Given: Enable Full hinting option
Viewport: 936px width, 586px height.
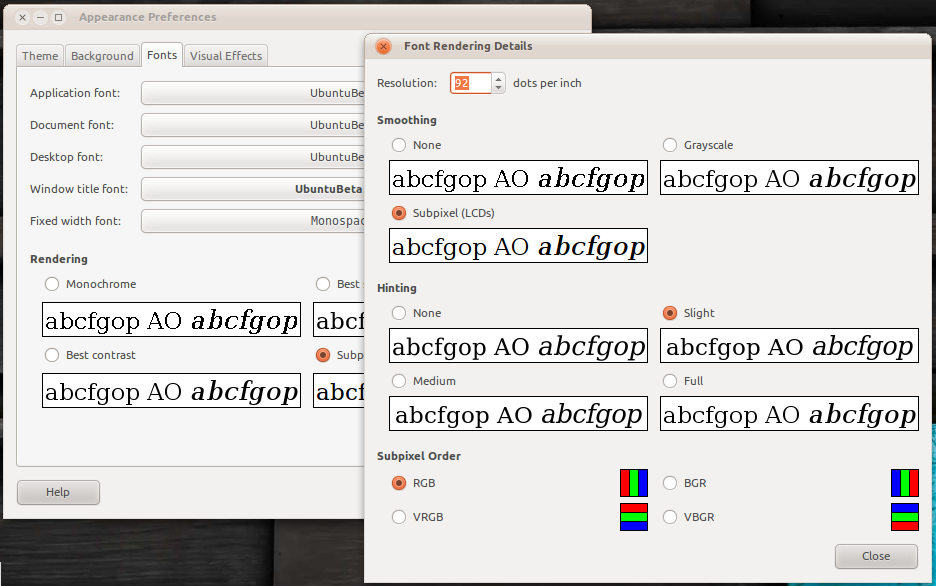Looking at the screenshot, I should pyautogui.click(x=670, y=381).
